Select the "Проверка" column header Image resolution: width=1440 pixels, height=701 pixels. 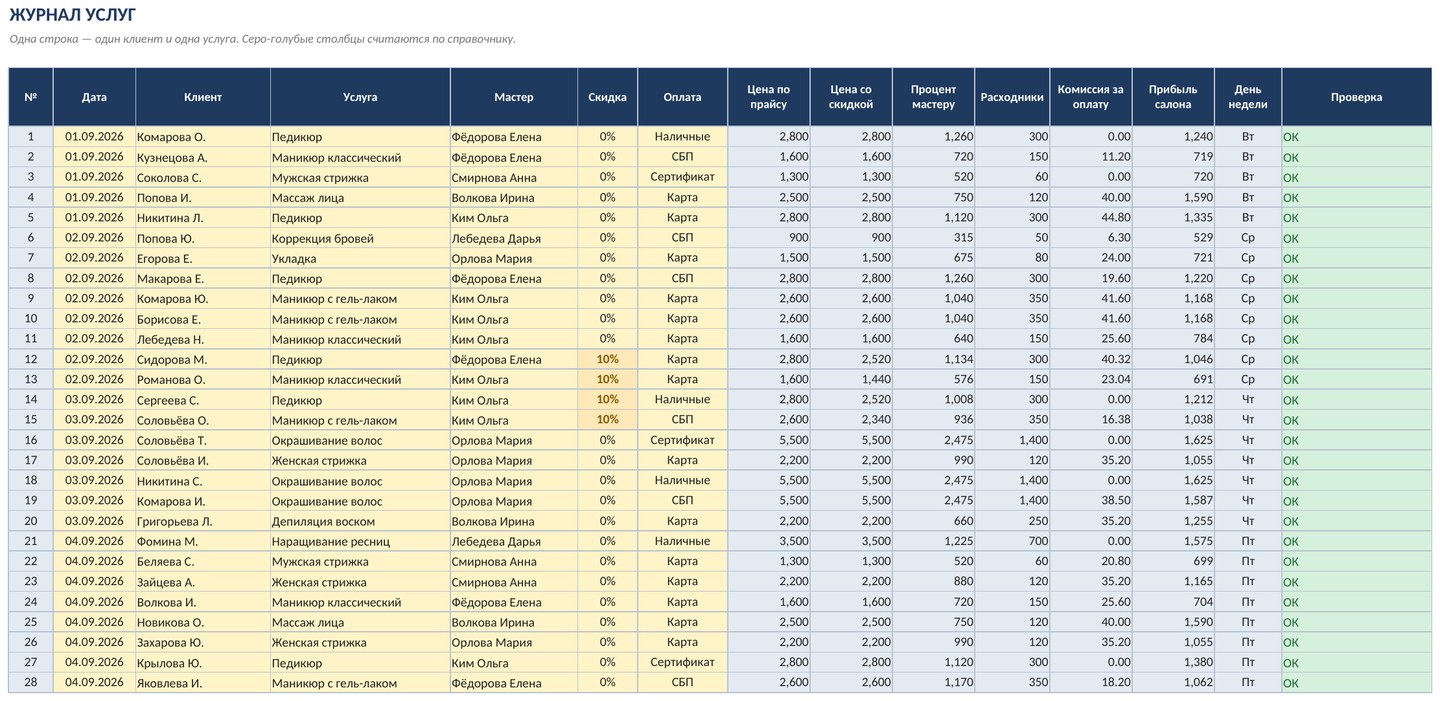point(1356,97)
